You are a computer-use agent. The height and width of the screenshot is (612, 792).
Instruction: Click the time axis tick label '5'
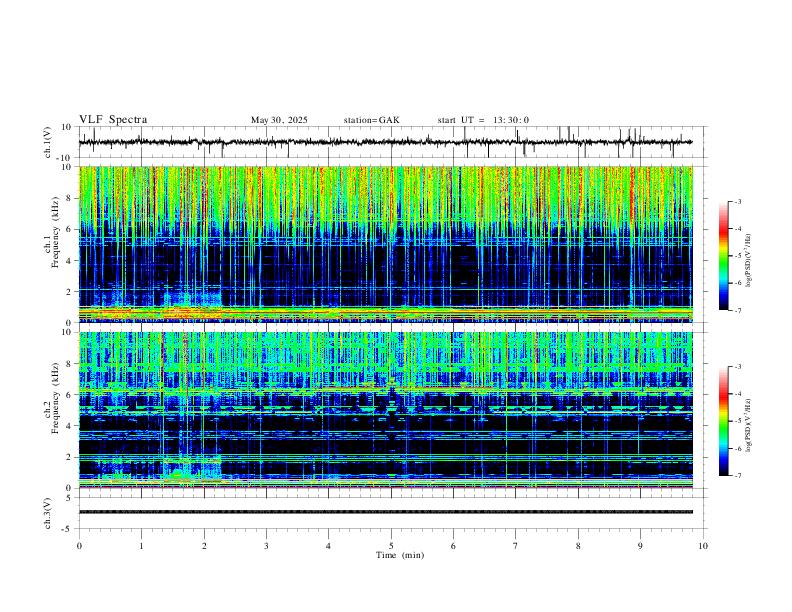(x=391, y=546)
